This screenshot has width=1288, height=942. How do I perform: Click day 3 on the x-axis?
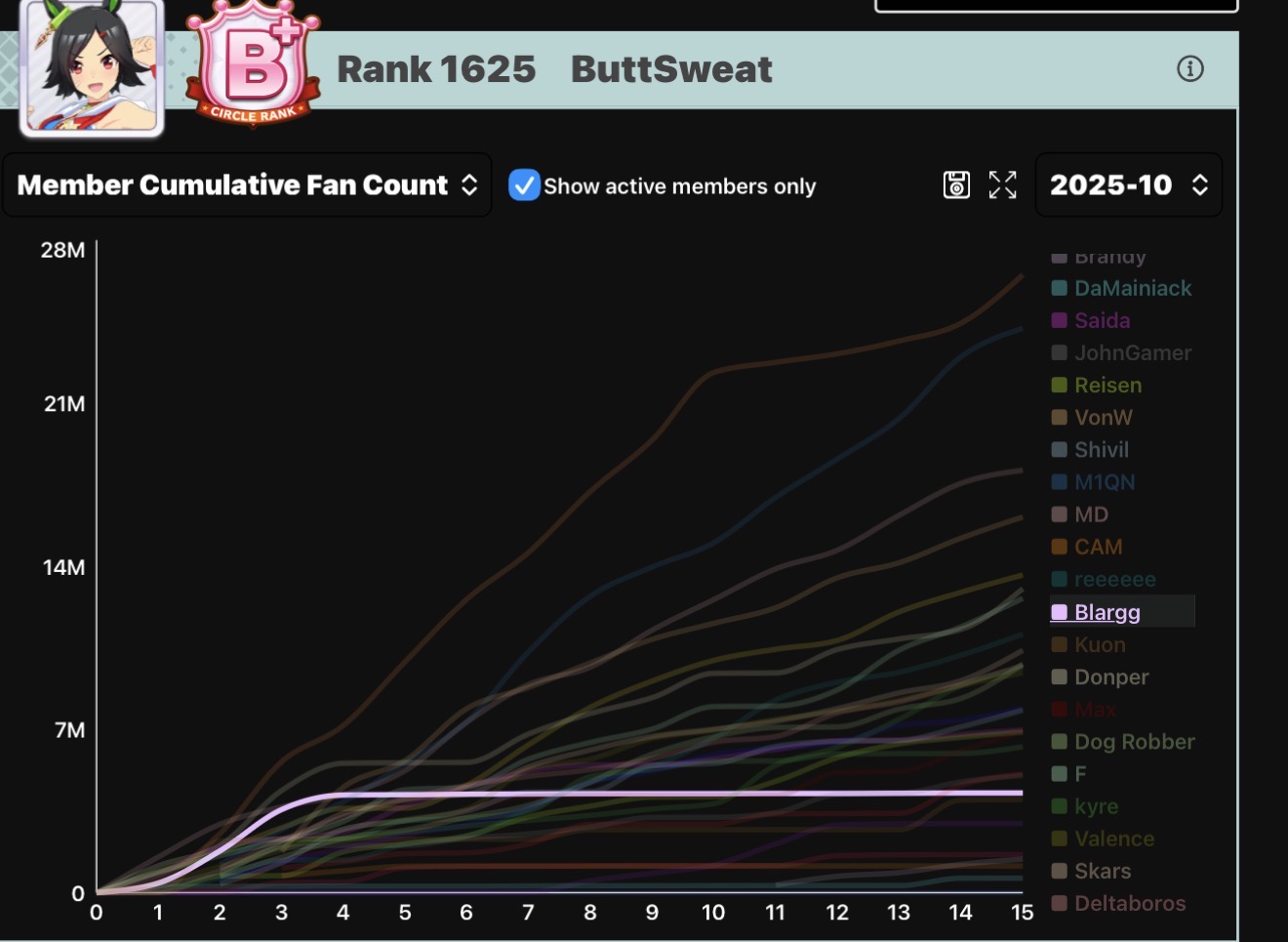[x=281, y=912]
